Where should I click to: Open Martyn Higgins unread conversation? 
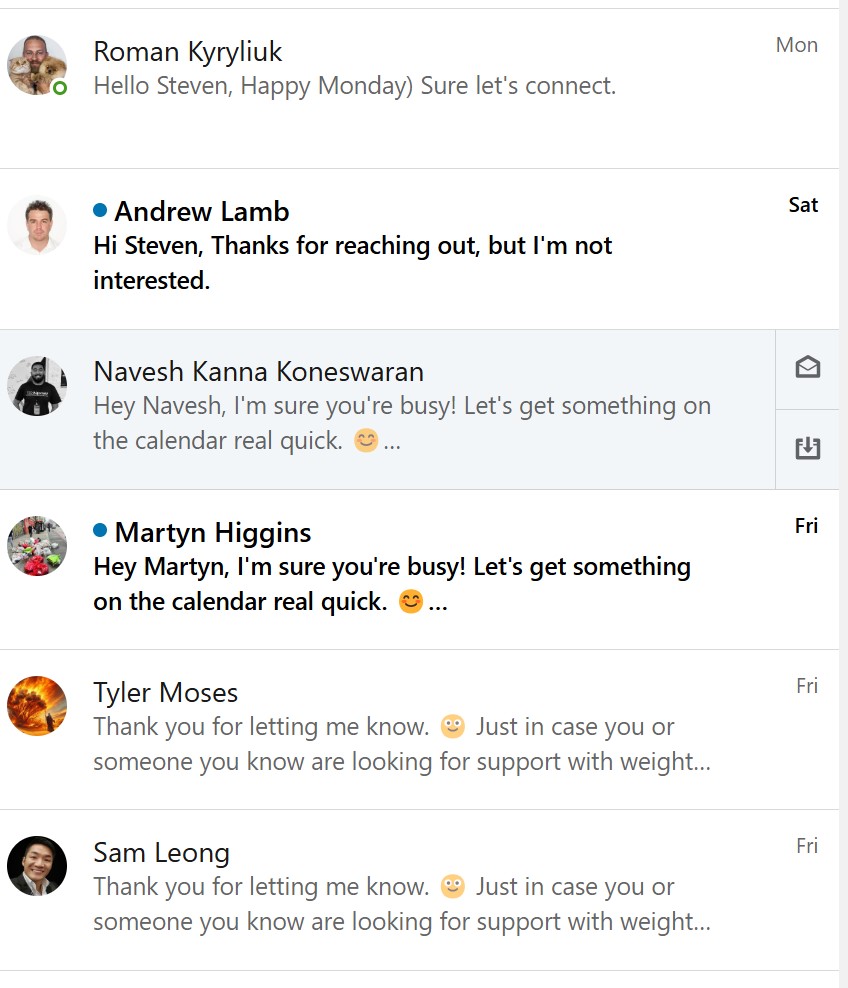click(419, 570)
